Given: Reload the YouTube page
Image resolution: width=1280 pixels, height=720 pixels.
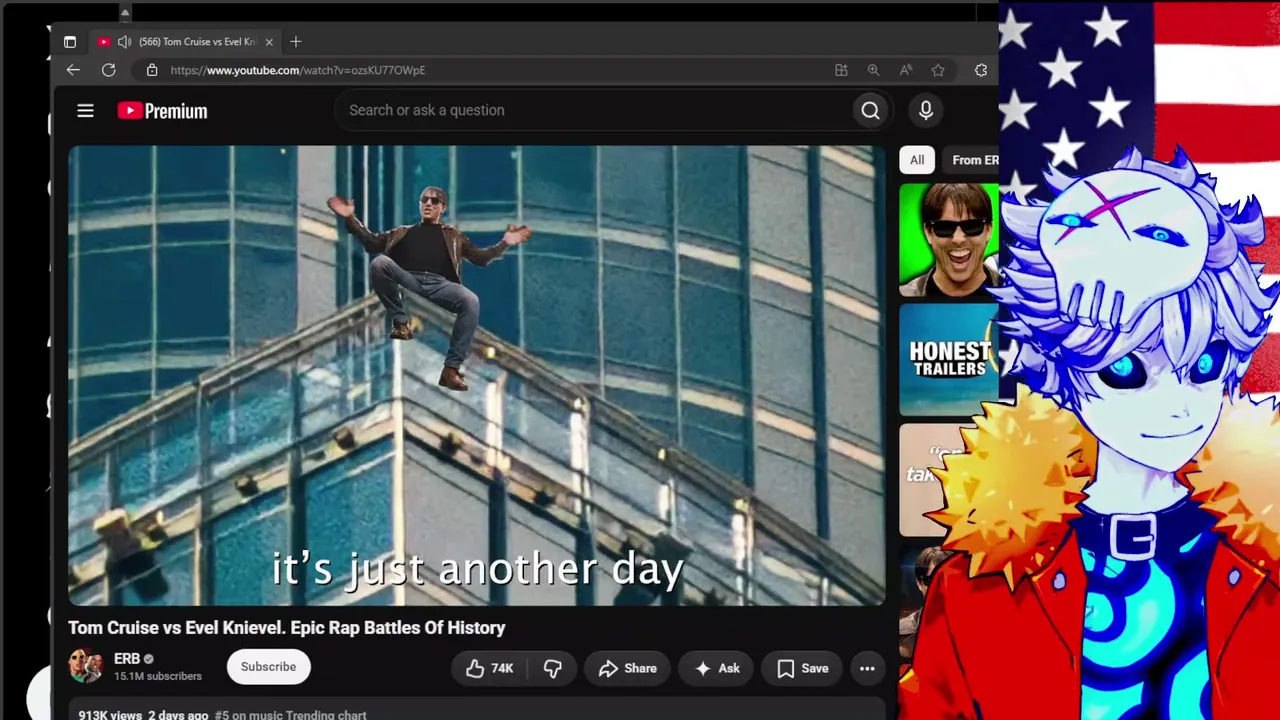Looking at the screenshot, I should [109, 70].
